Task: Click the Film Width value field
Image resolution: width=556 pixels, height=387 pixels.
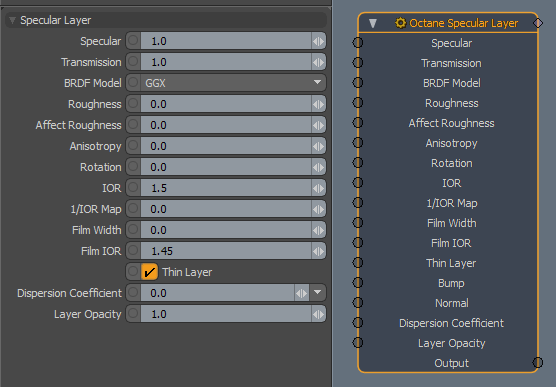Action: click(226, 230)
